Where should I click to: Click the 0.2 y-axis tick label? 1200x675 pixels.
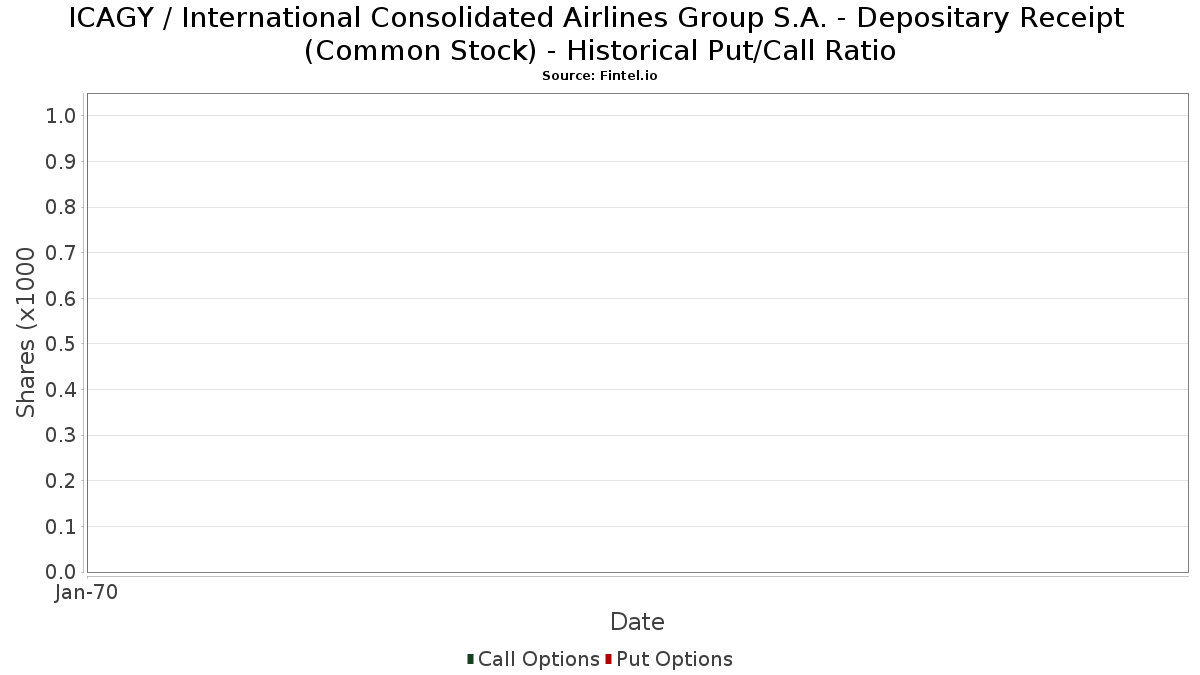(61, 481)
